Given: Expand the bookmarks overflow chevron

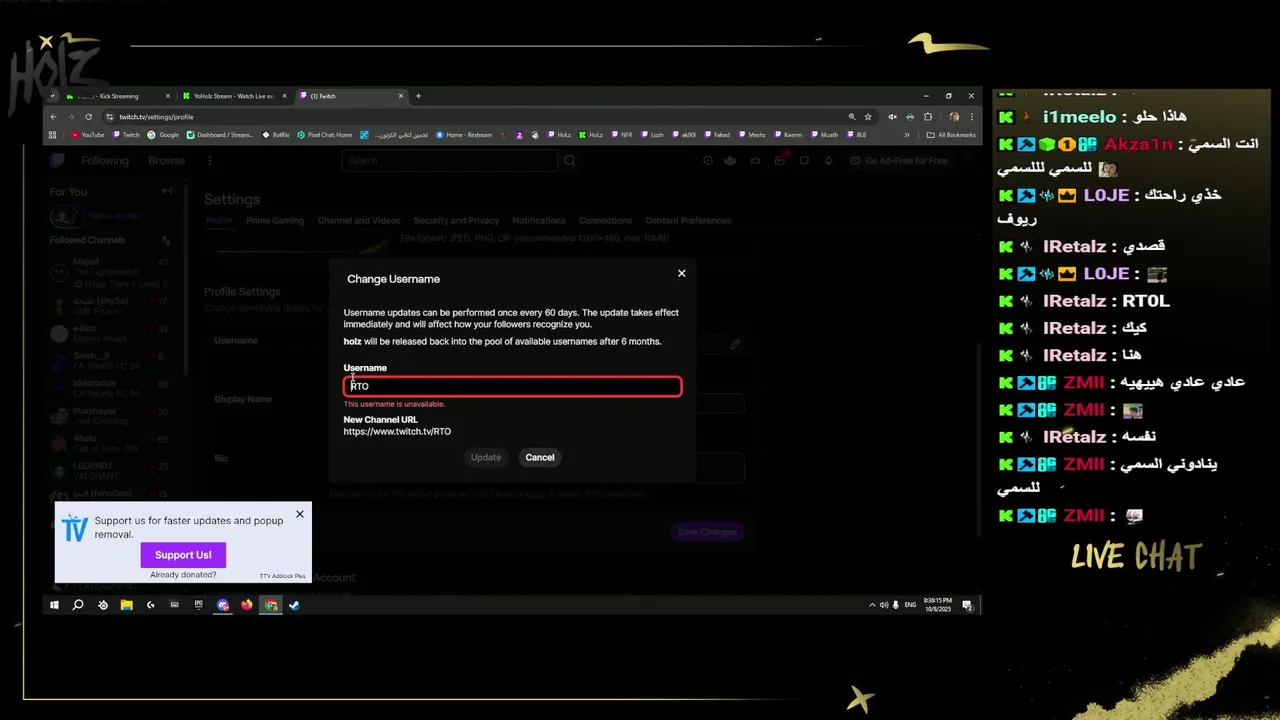Looking at the screenshot, I should [907, 135].
